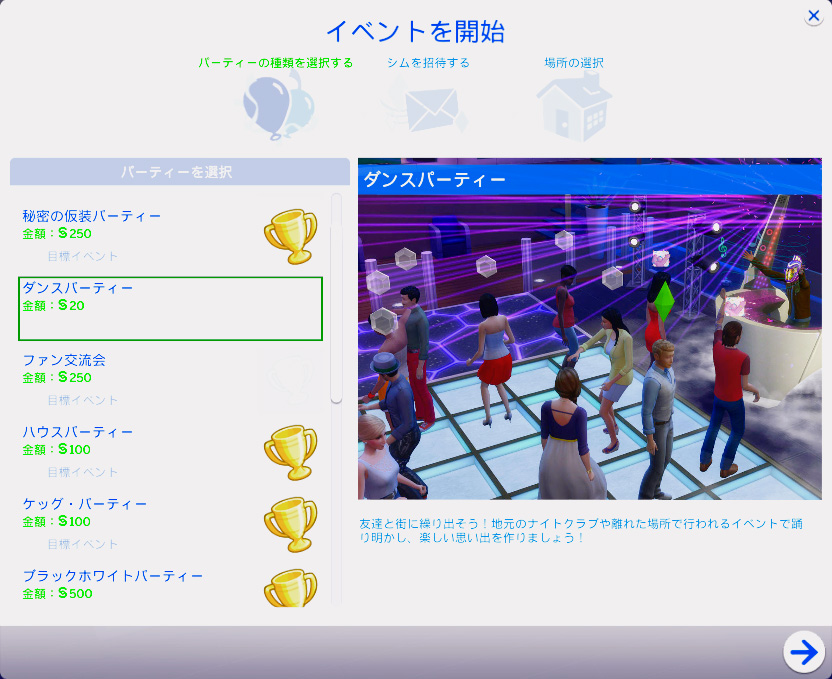
Task: Enable 目標イベント under ハウスパーティー
Action: (x=82, y=472)
